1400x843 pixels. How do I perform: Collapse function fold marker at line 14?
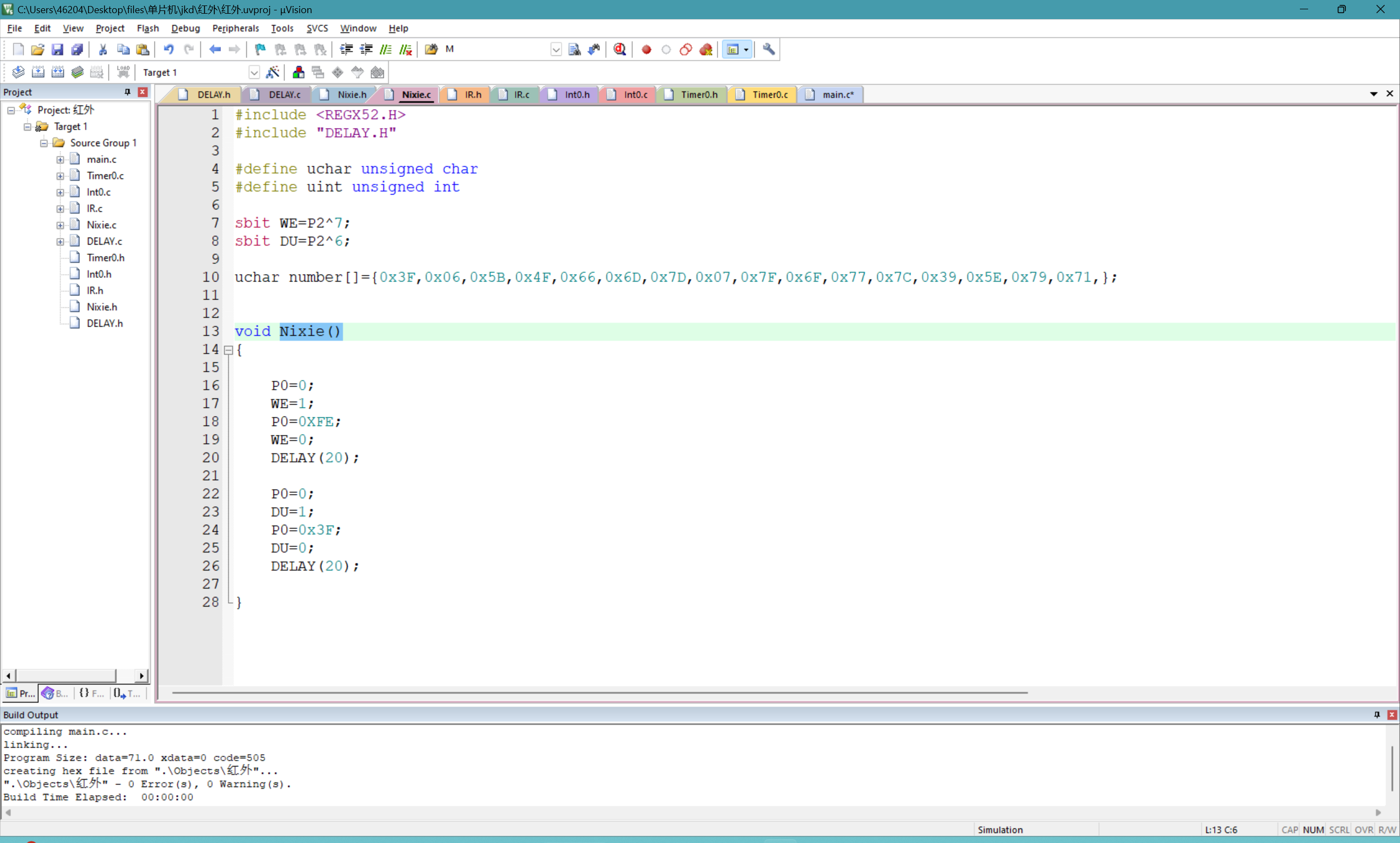coord(228,350)
